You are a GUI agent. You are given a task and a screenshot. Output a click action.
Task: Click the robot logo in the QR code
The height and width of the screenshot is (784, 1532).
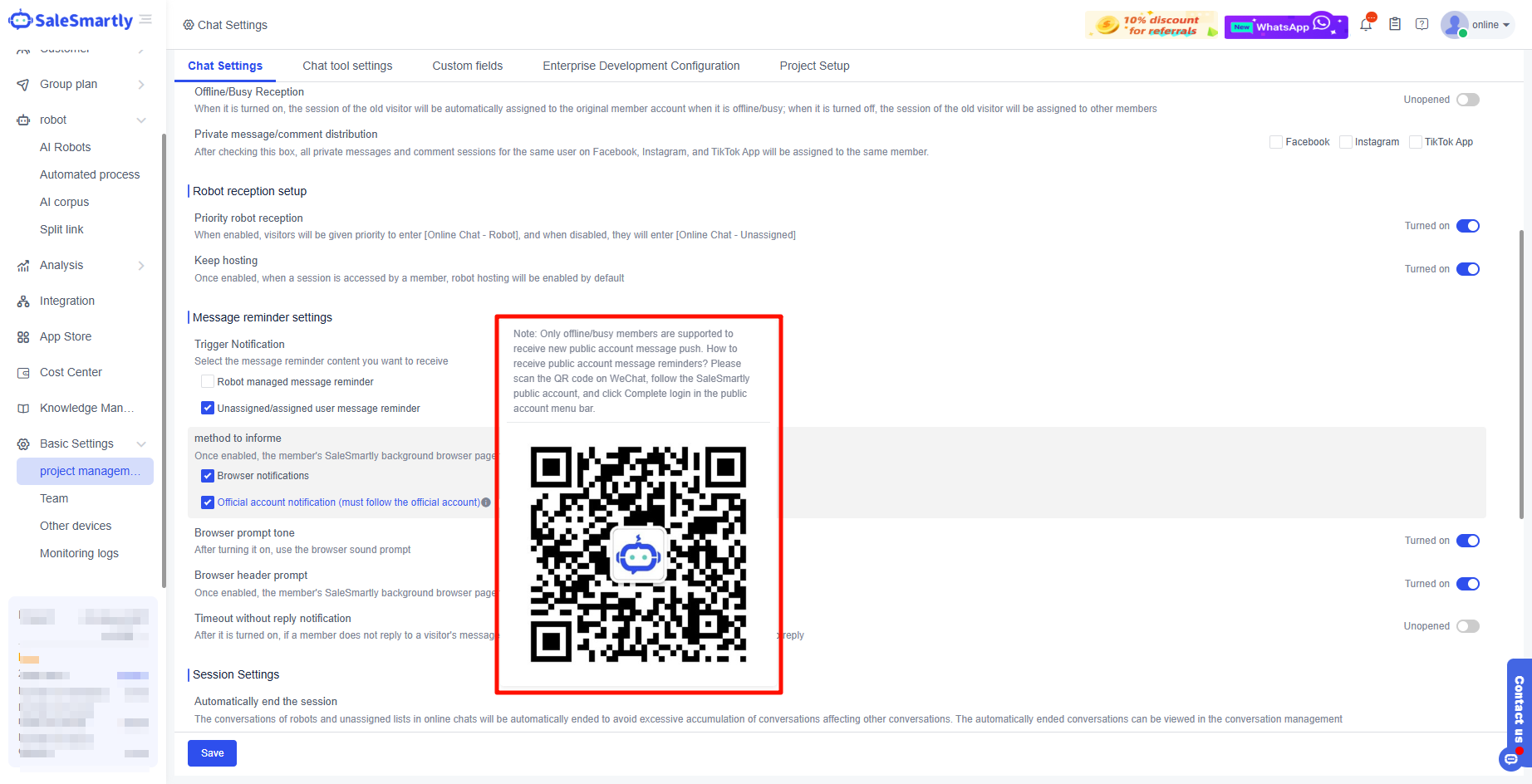(638, 555)
